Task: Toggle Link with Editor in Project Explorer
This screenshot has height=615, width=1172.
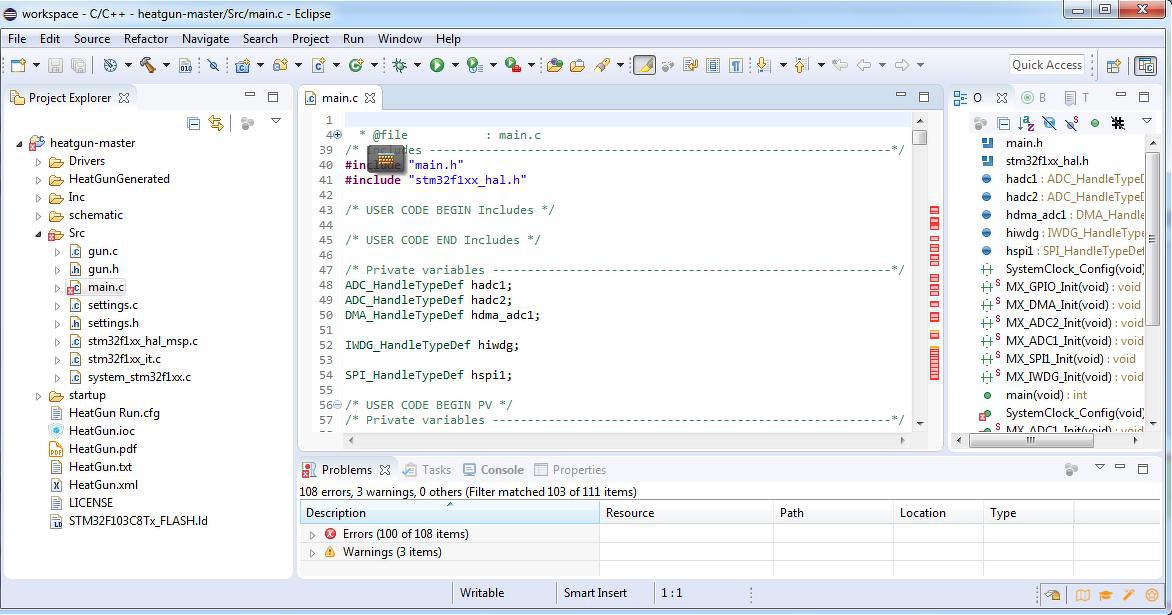Action: click(x=216, y=123)
